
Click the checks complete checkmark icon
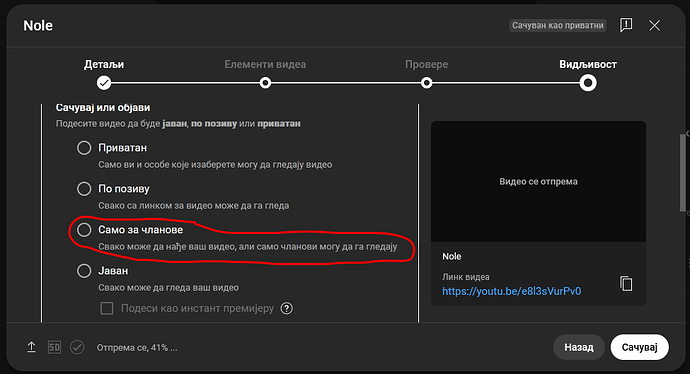click(x=77, y=348)
